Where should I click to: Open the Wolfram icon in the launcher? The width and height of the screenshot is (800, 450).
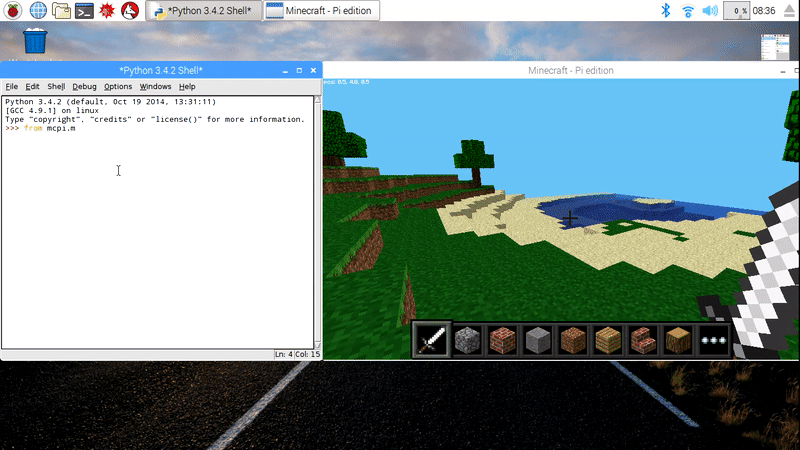coord(107,11)
